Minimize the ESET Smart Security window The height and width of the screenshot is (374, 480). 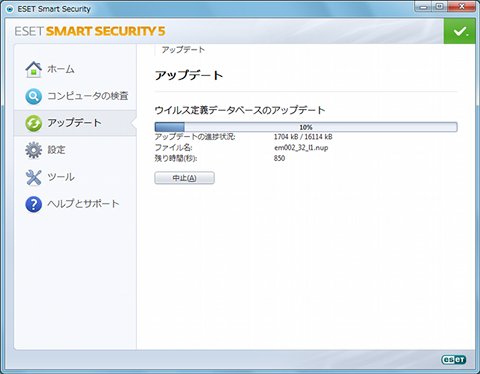[424, 7]
